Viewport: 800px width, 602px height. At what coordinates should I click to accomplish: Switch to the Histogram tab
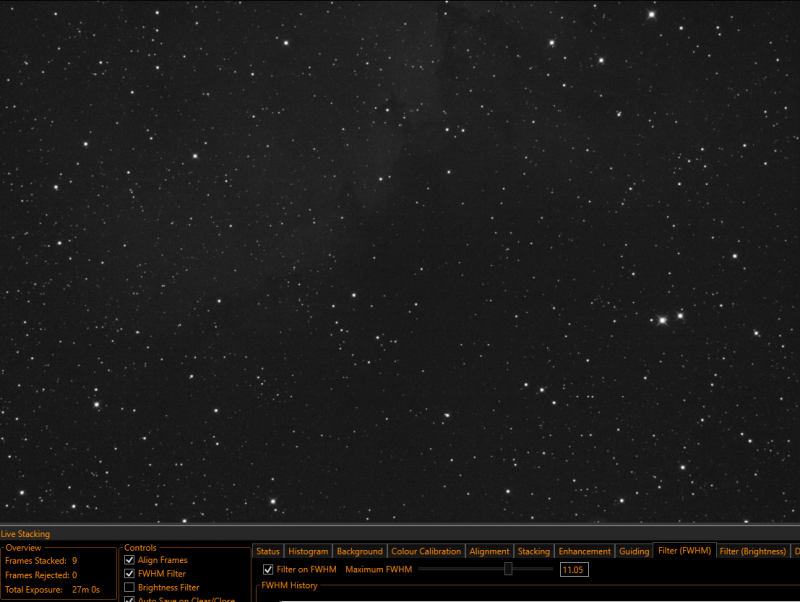(x=308, y=551)
